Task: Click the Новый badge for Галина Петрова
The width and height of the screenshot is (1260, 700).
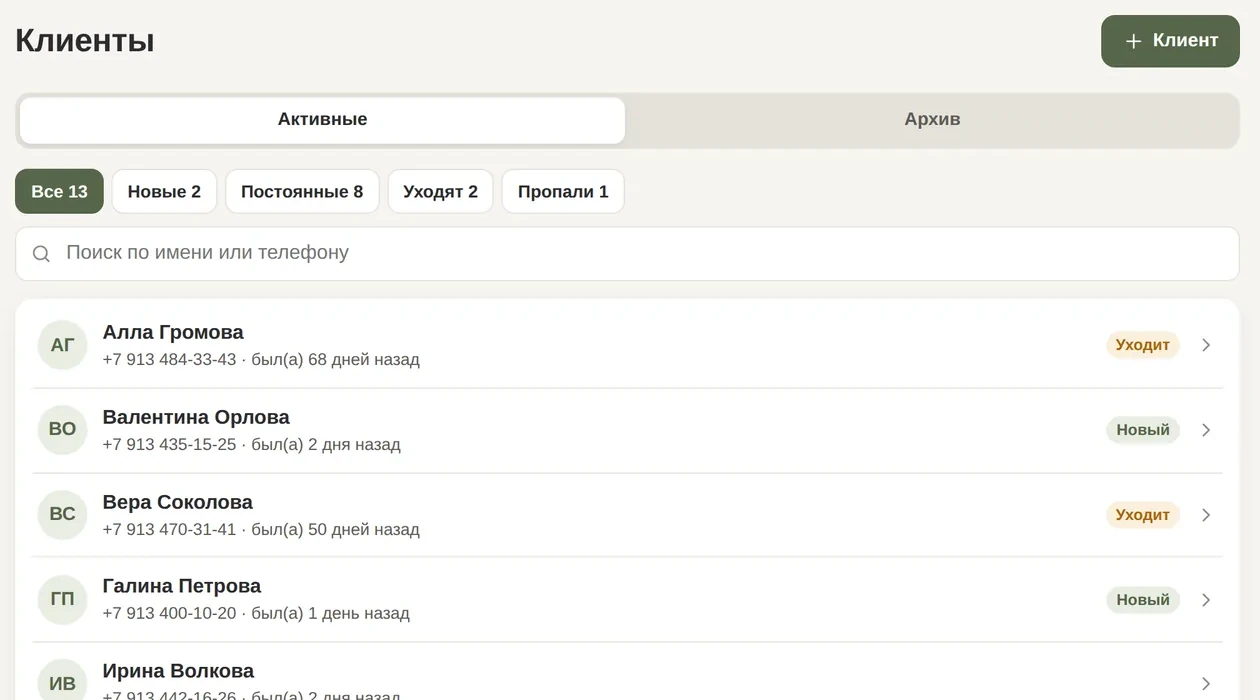Action: pos(1143,600)
